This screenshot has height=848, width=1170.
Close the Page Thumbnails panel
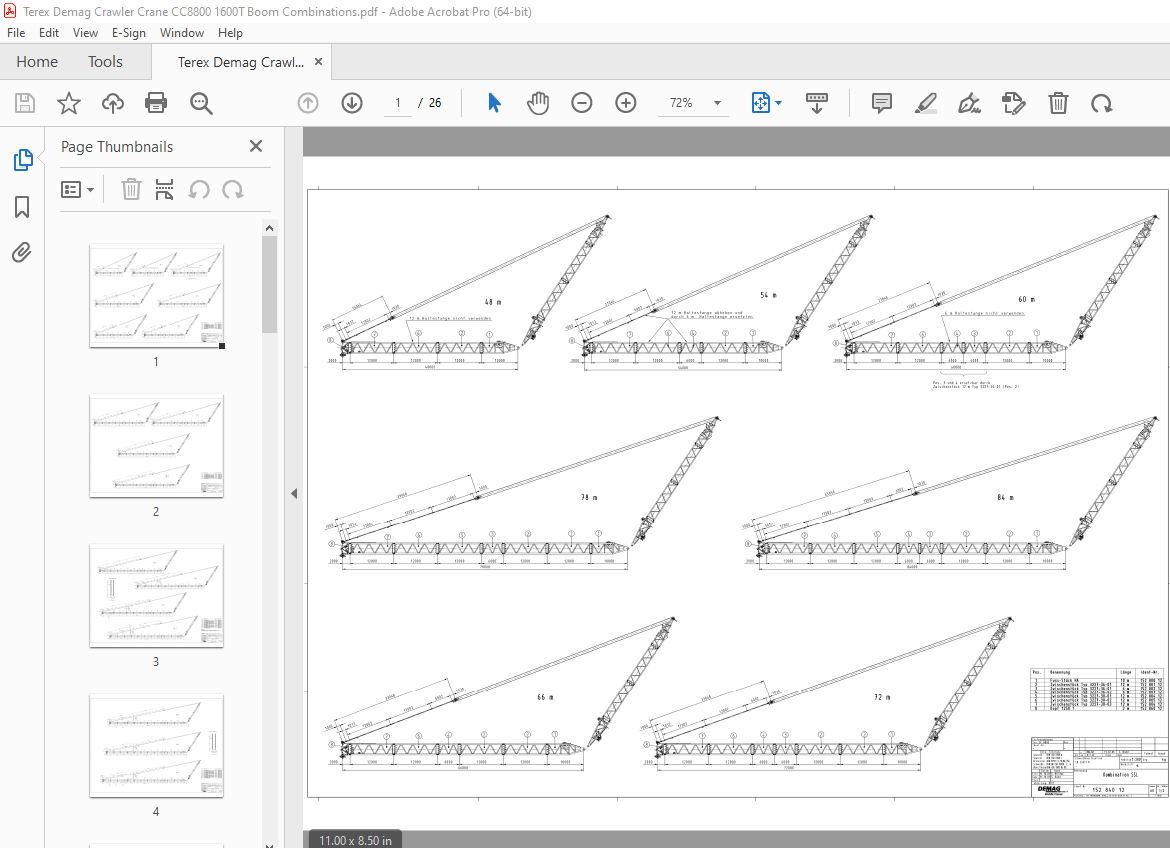click(256, 146)
